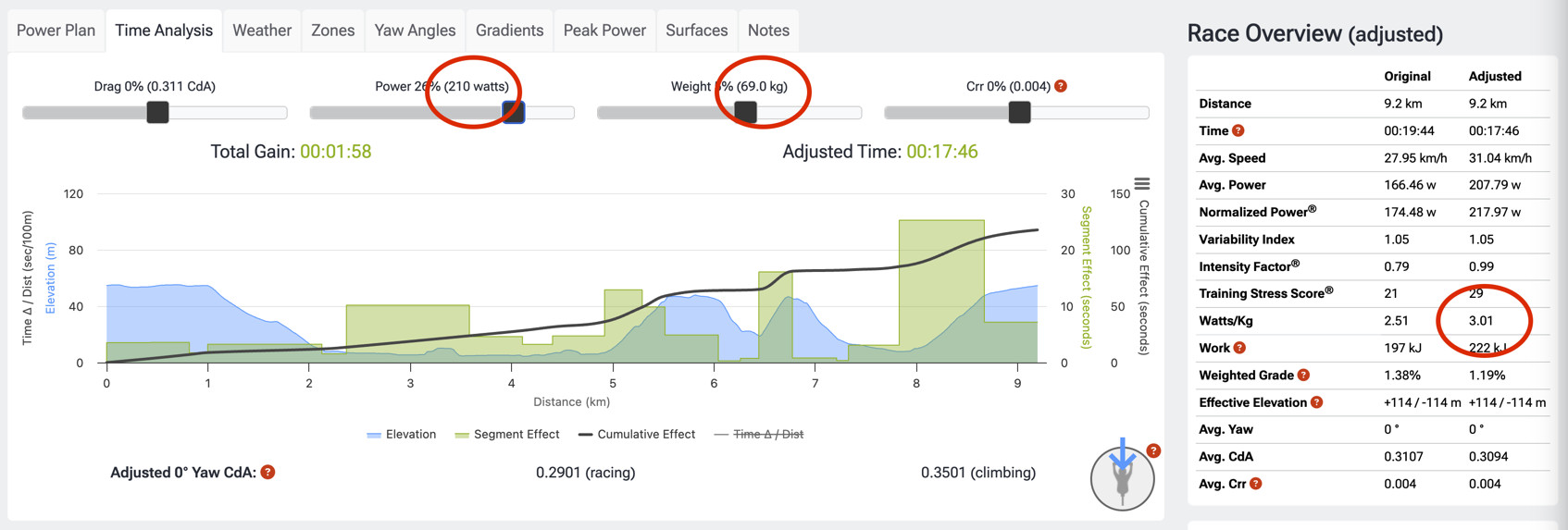
Task: Click help icon after Adjusted 0° Yaw CdA
Action: (268, 473)
